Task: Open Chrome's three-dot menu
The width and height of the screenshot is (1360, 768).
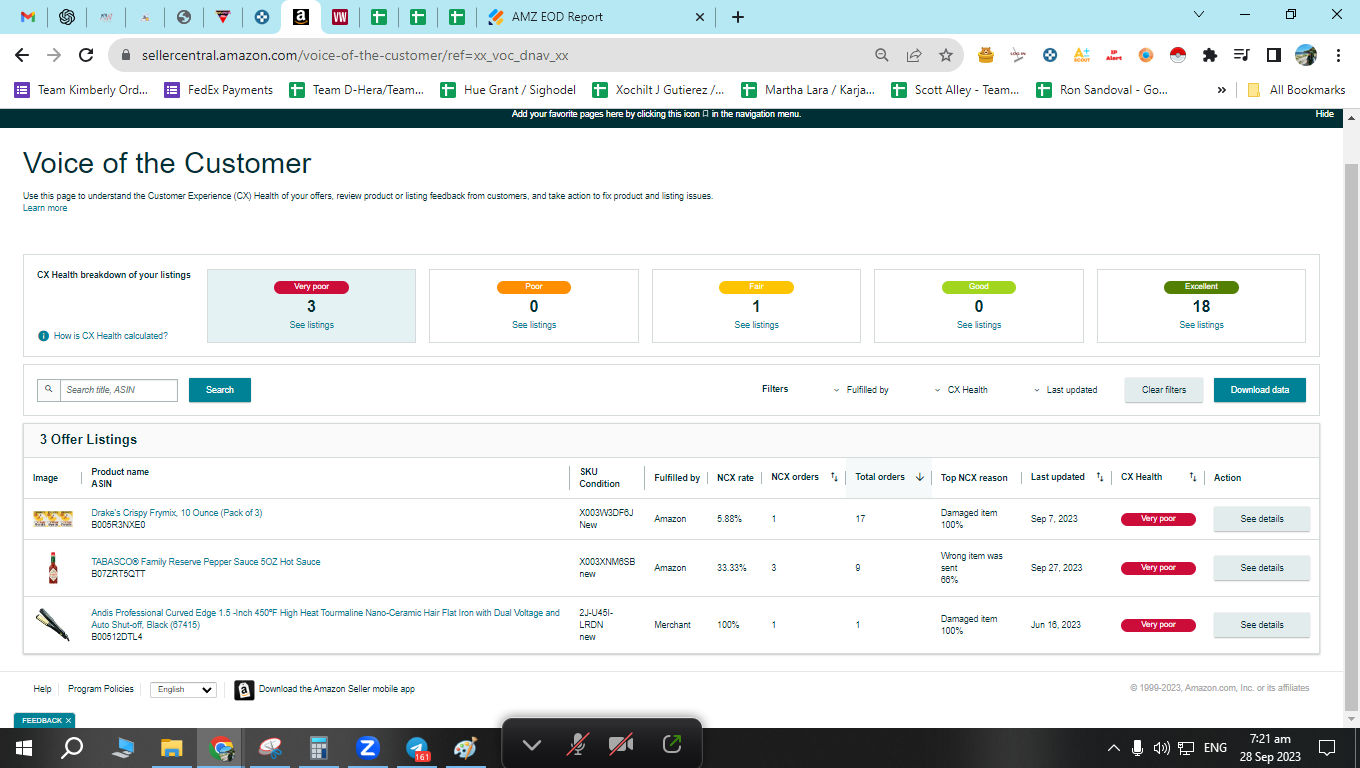Action: (x=1338, y=55)
